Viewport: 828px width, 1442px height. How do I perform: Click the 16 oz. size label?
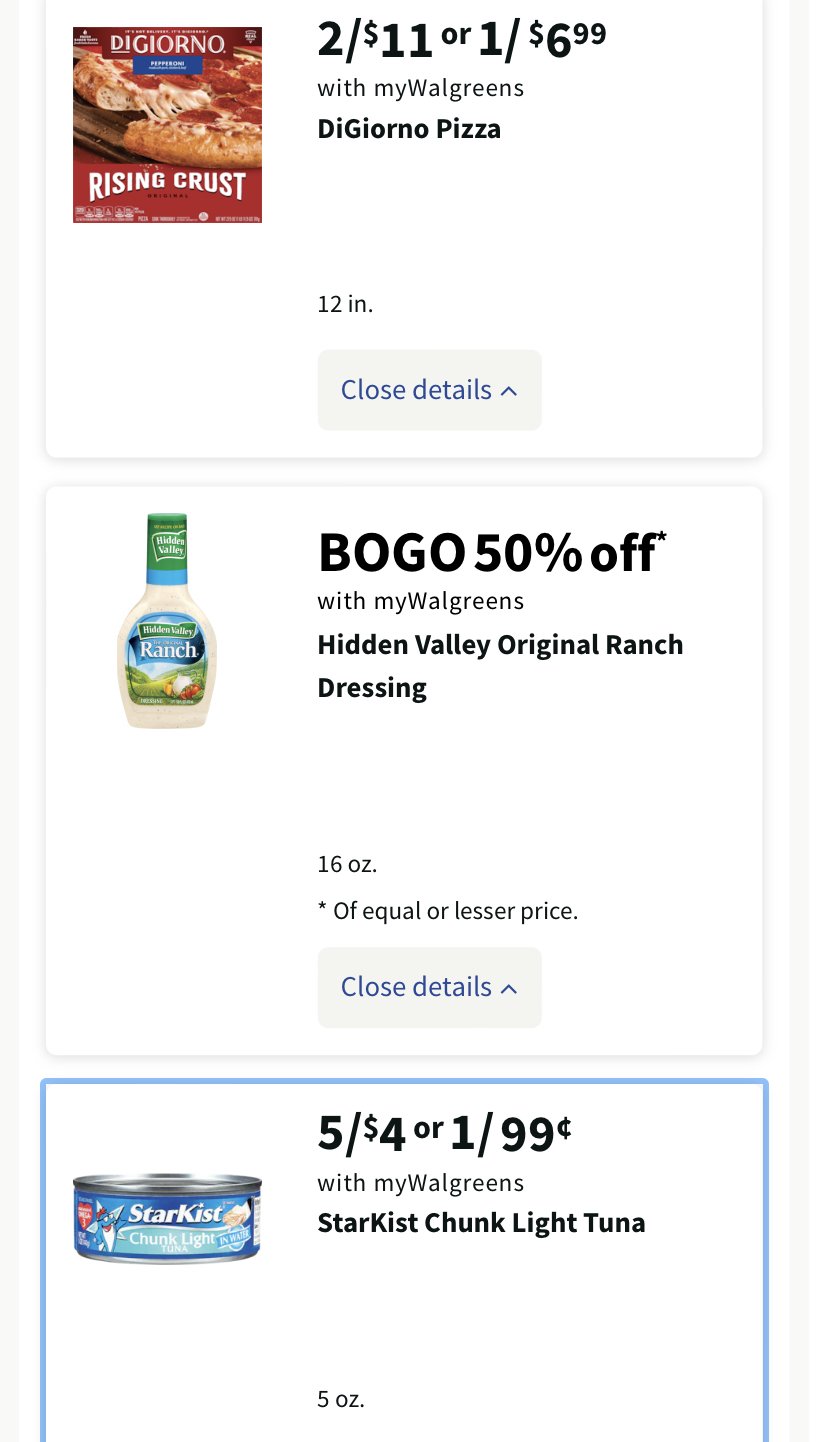coord(347,864)
